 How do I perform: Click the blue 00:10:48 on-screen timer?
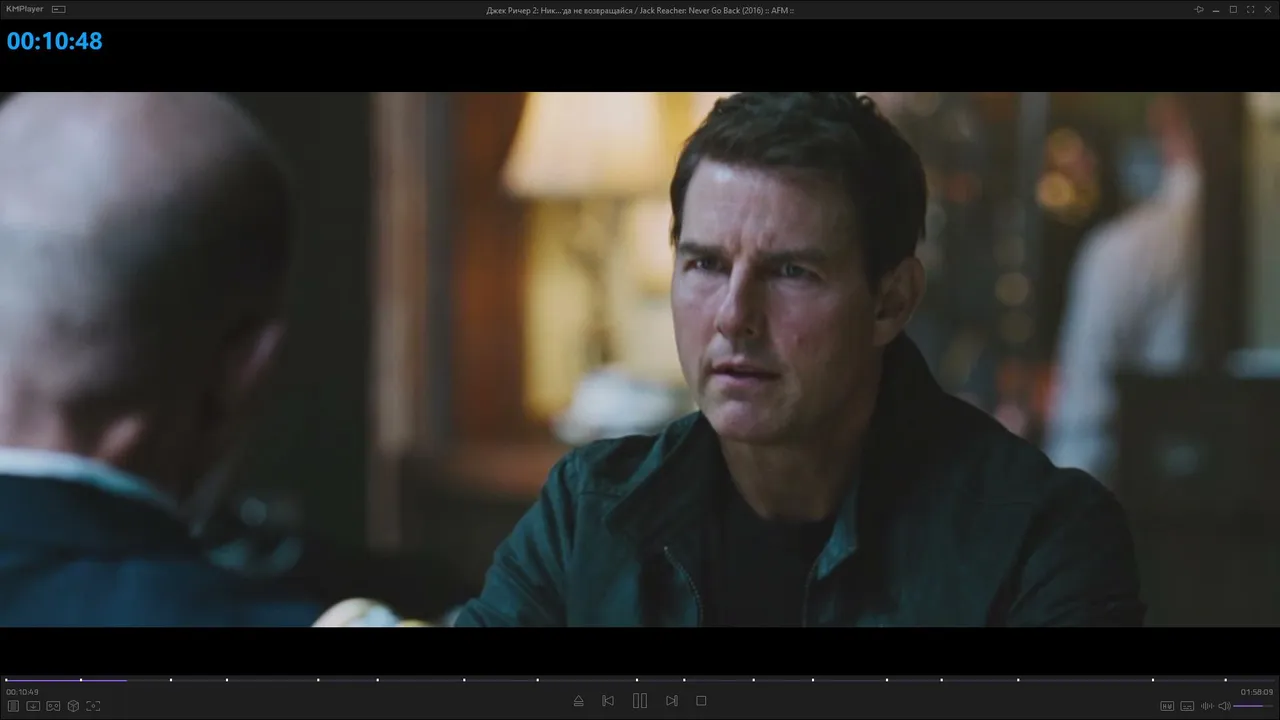tap(55, 41)
